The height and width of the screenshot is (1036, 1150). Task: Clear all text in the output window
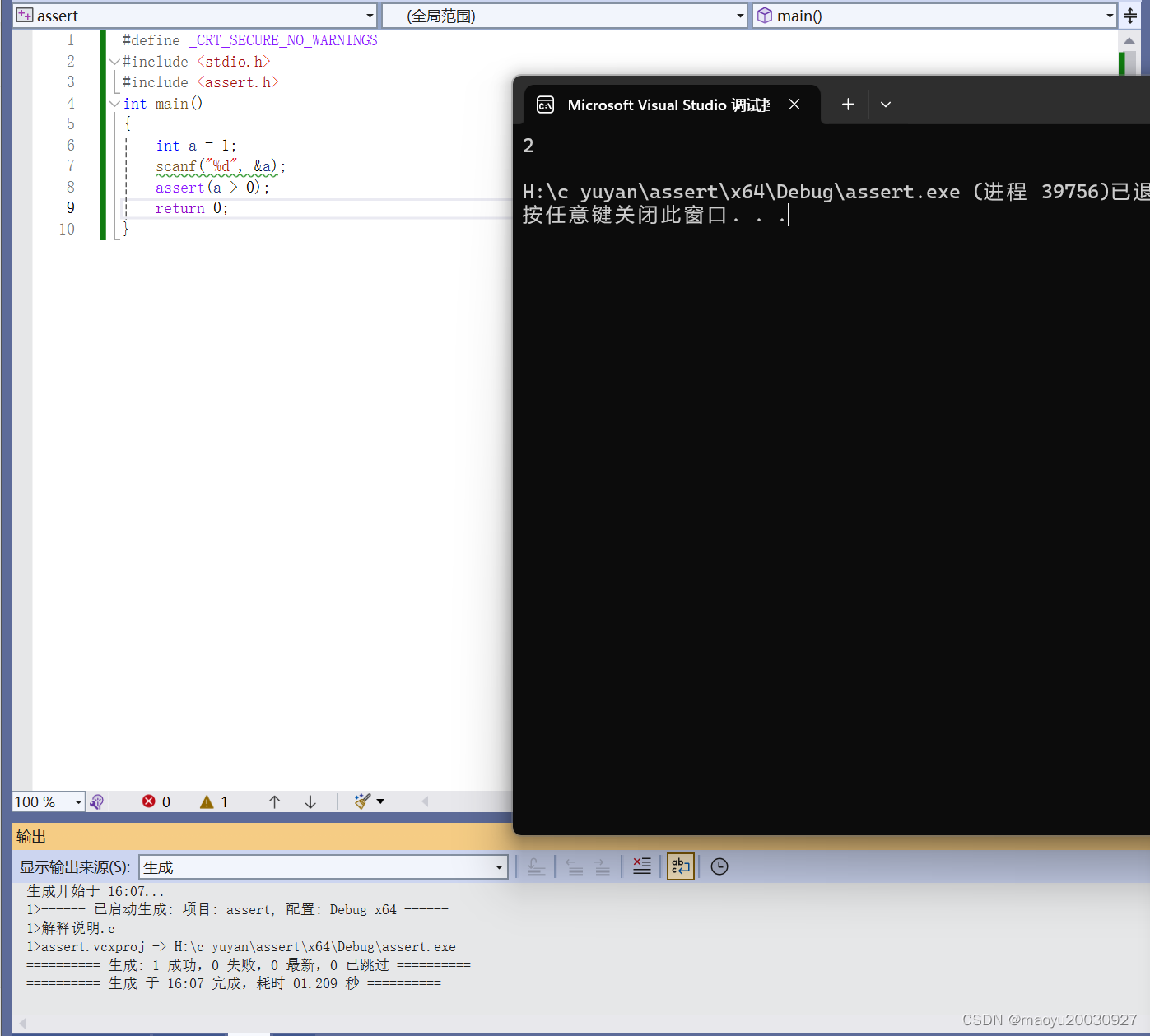[x=641, y=866]
